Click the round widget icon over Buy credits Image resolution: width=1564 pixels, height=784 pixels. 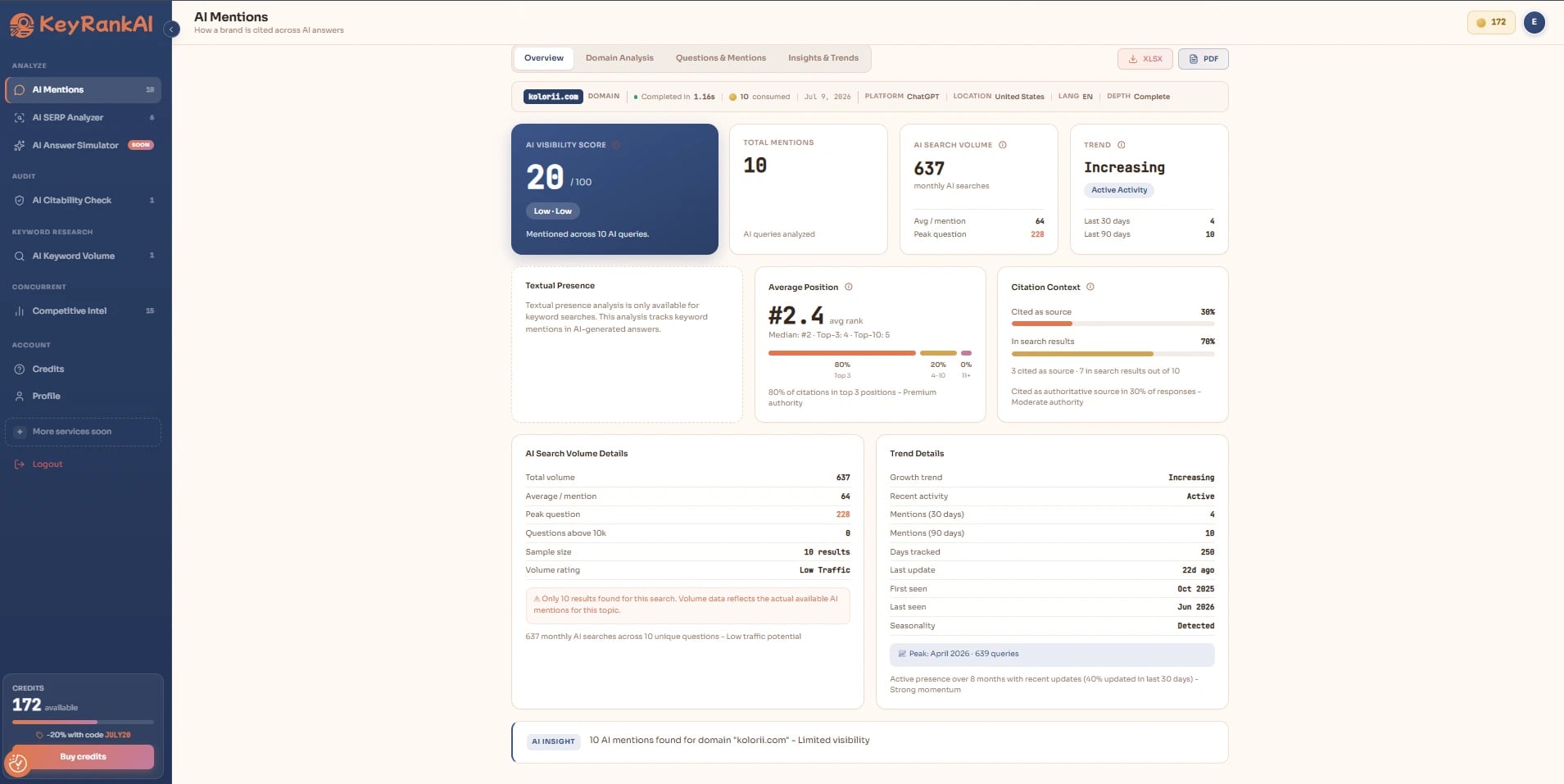[x=17, y=764]
